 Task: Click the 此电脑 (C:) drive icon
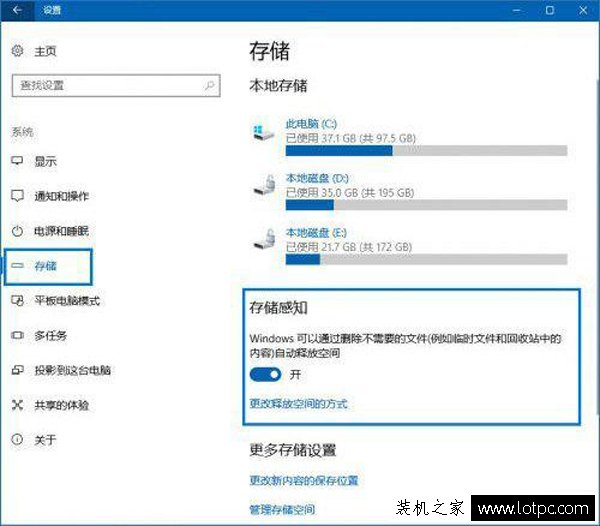click(263, 132)
